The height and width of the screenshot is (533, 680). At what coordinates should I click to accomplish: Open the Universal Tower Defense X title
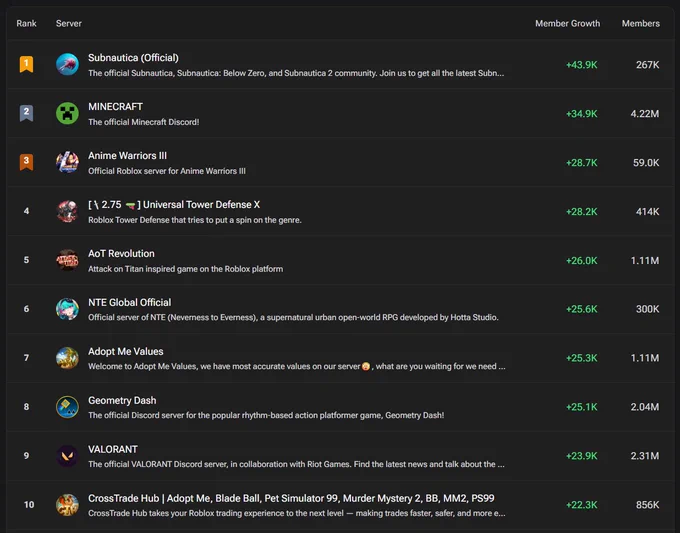pyautogui.click(x=174, y=205)
